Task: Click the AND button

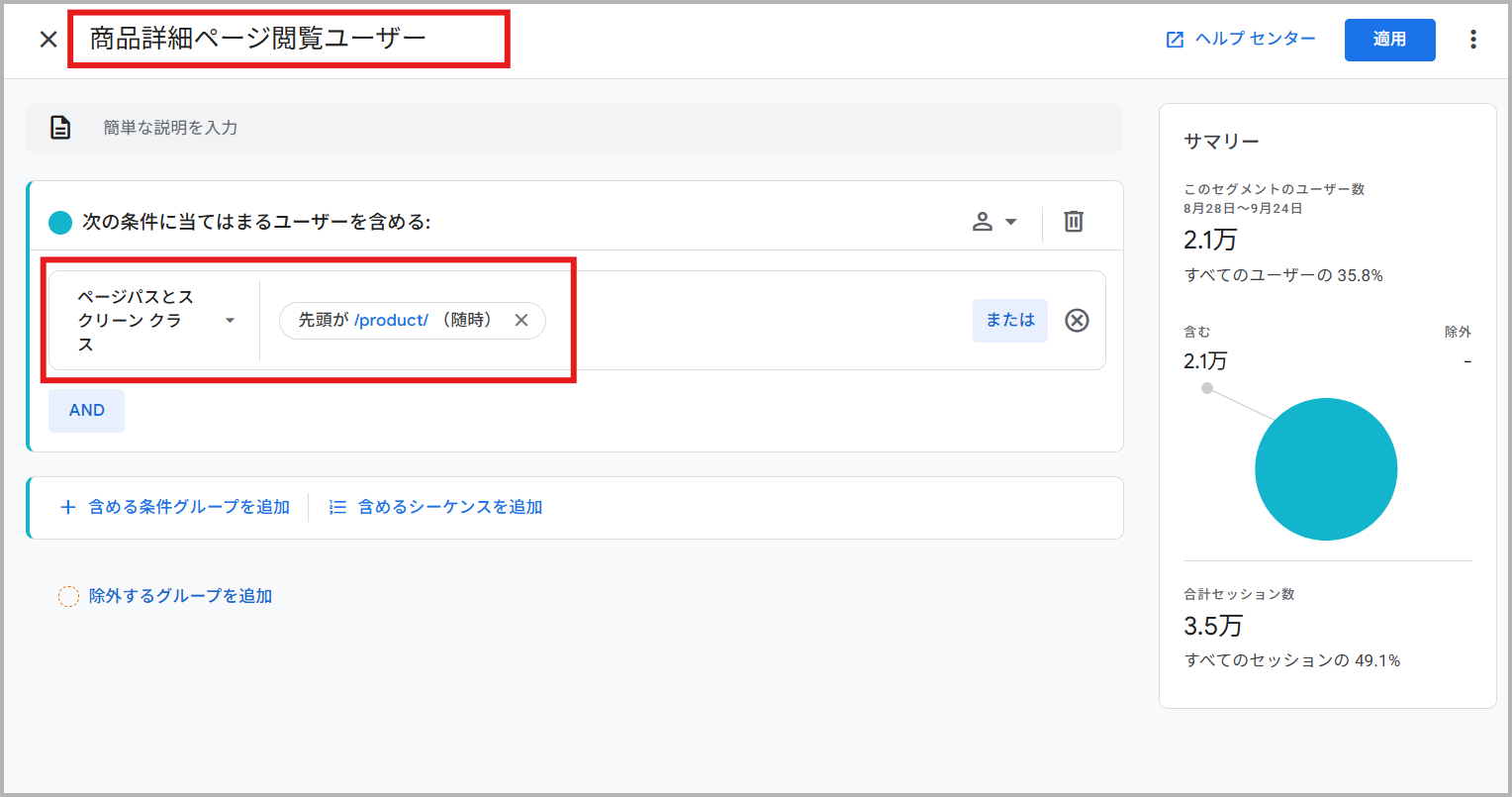Action: (x=87, y=411)
